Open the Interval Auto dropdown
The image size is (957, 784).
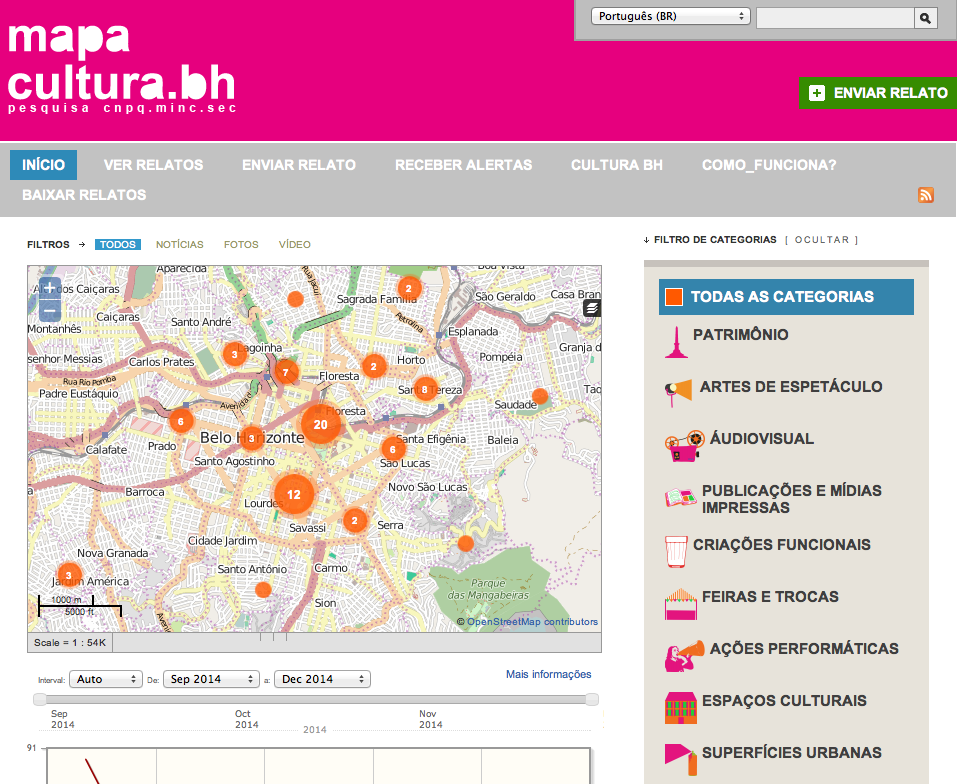[105, 679]
